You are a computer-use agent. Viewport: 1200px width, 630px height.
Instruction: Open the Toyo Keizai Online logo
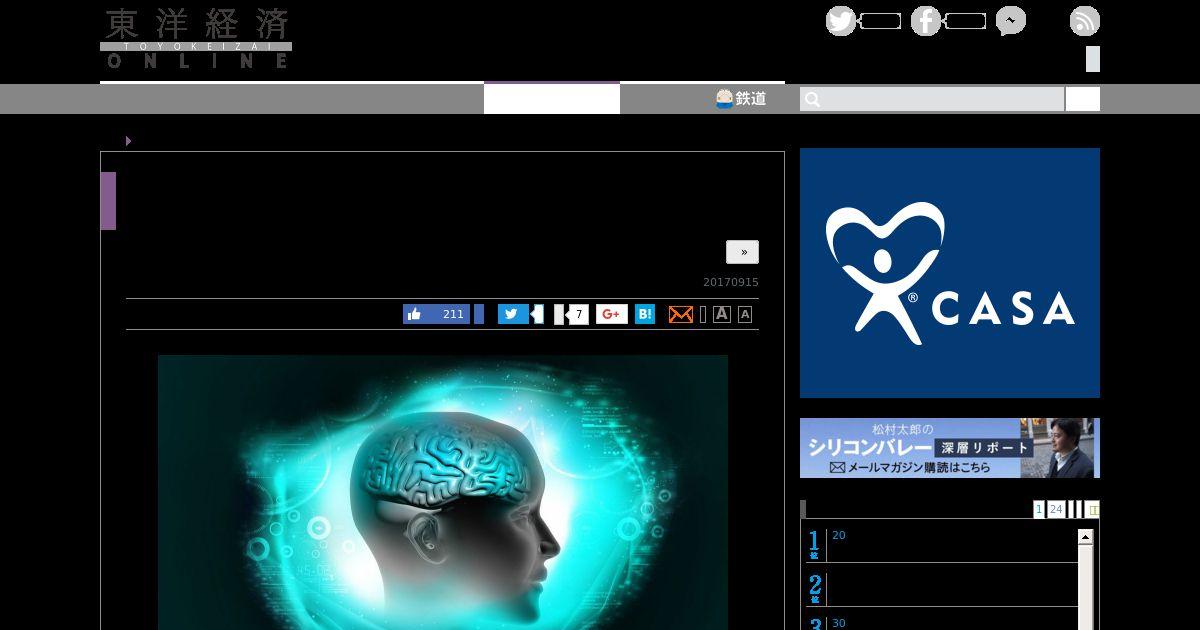point(196,38)
